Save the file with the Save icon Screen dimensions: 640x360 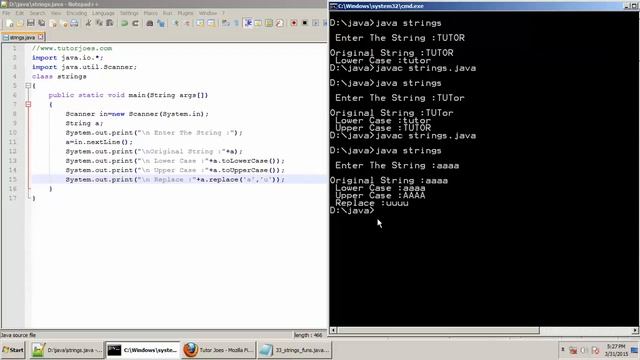click(x=31, y=23)
